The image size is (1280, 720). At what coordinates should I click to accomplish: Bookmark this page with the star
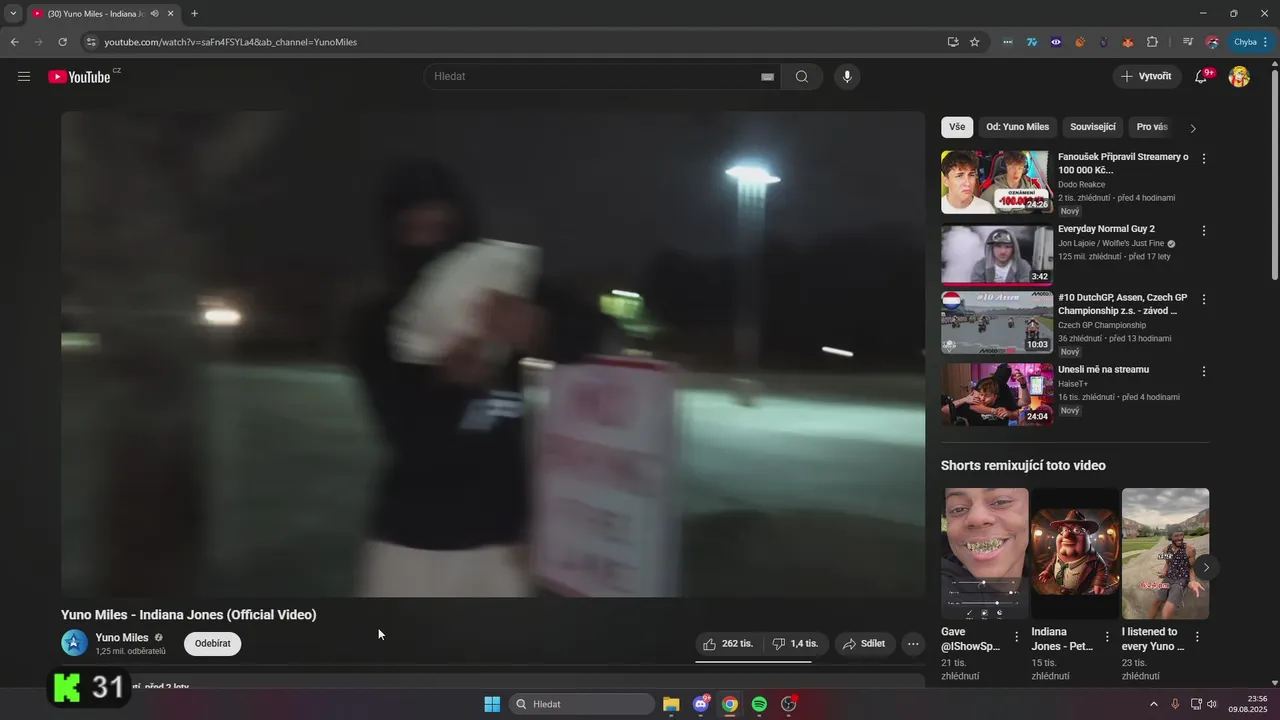974,42
